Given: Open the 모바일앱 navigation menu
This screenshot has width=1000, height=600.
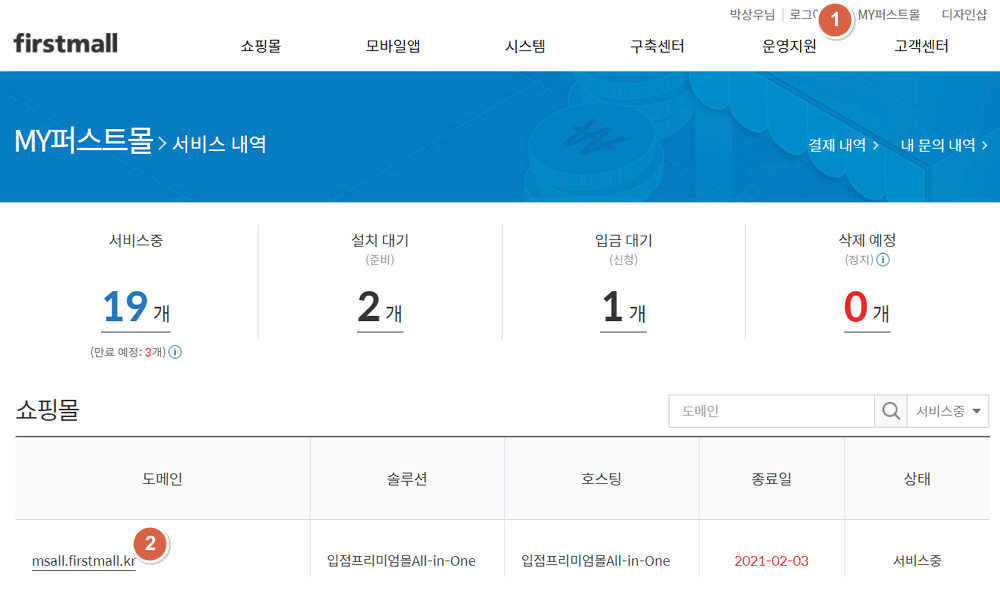Looking at the screenshot, I should pyautogui.click(x=393, y=46).
